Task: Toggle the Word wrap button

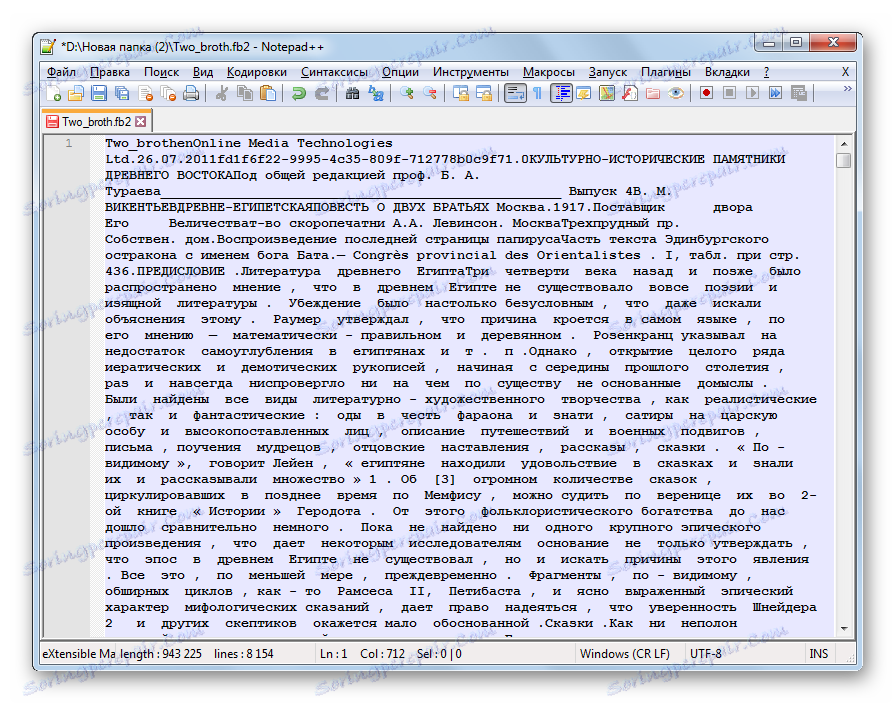Action: [515, 93]
